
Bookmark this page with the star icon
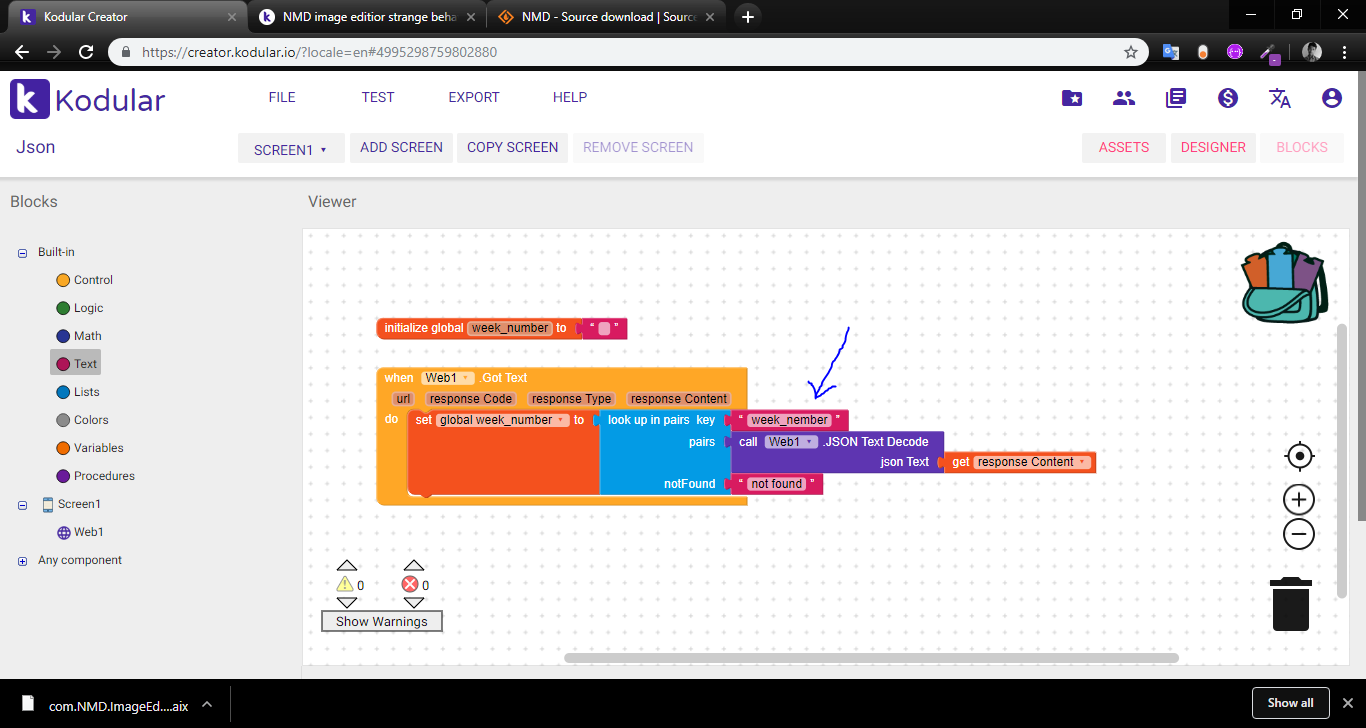click(x=1131, y=52)
